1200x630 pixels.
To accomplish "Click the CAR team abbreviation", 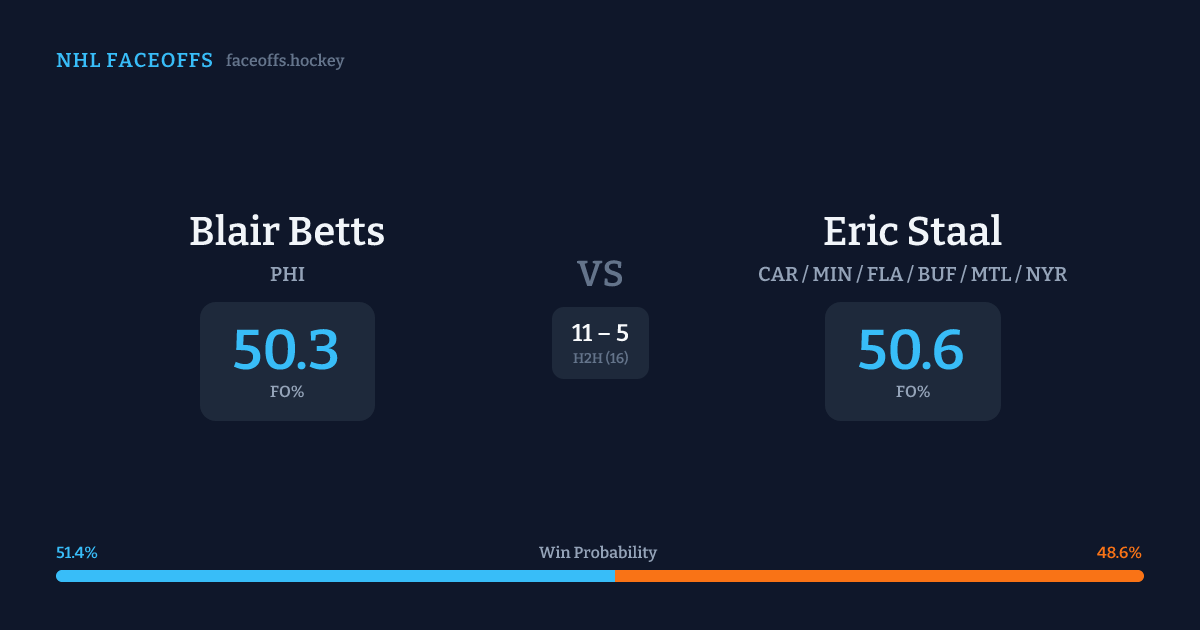I will tap(777, 274).
